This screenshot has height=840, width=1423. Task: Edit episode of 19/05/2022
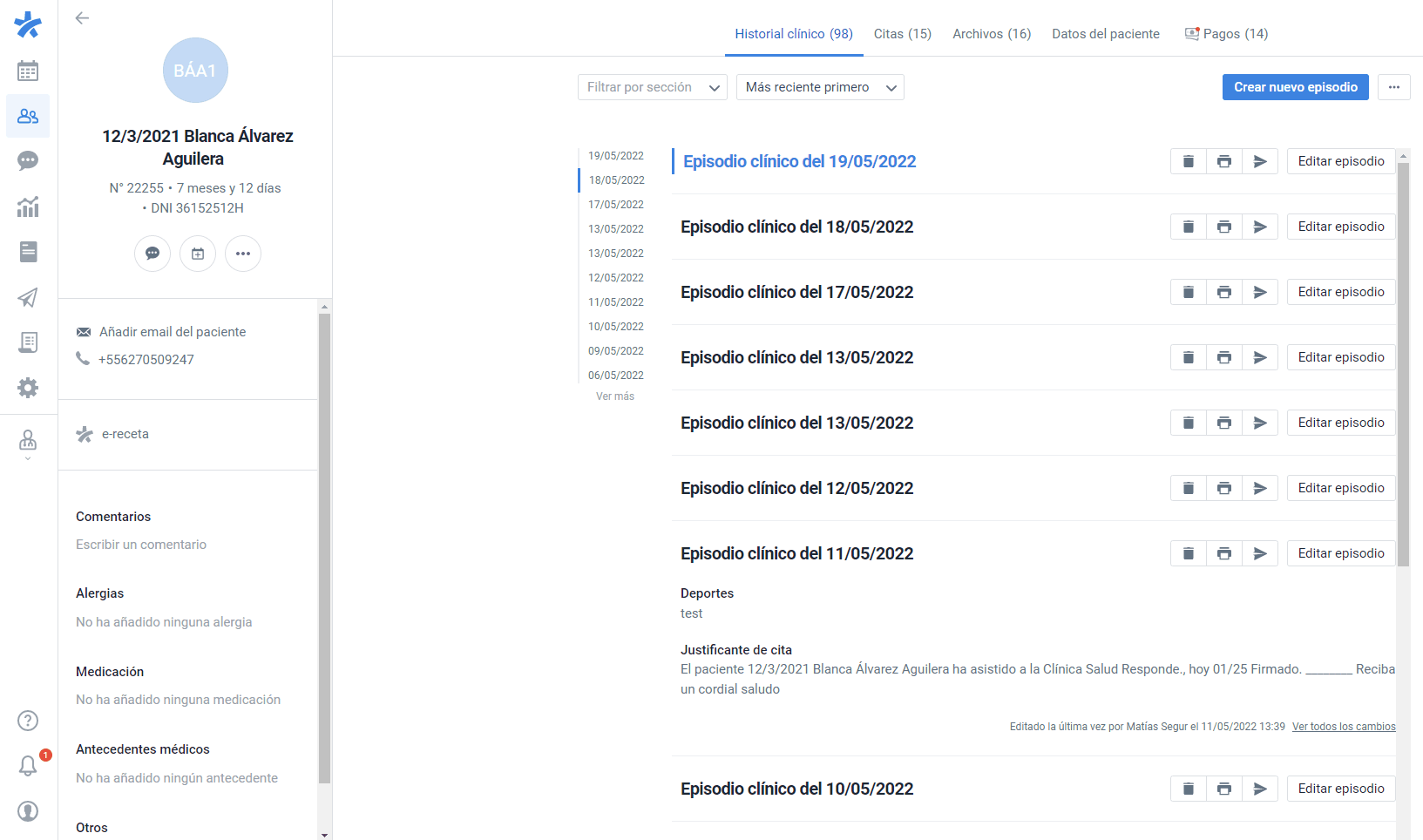coord(1341,161)
